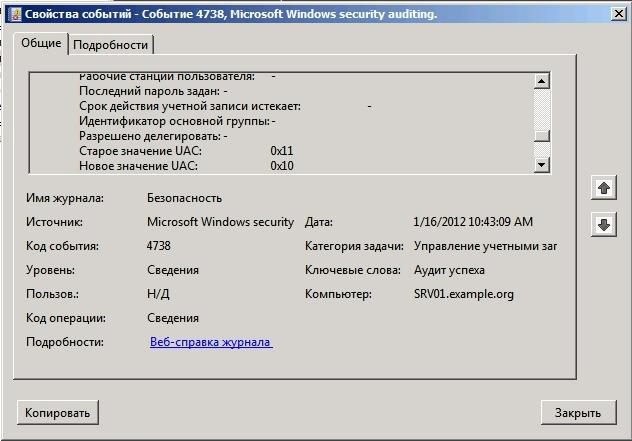
Task: Click the Безопасность log name value
Action: 184,198
